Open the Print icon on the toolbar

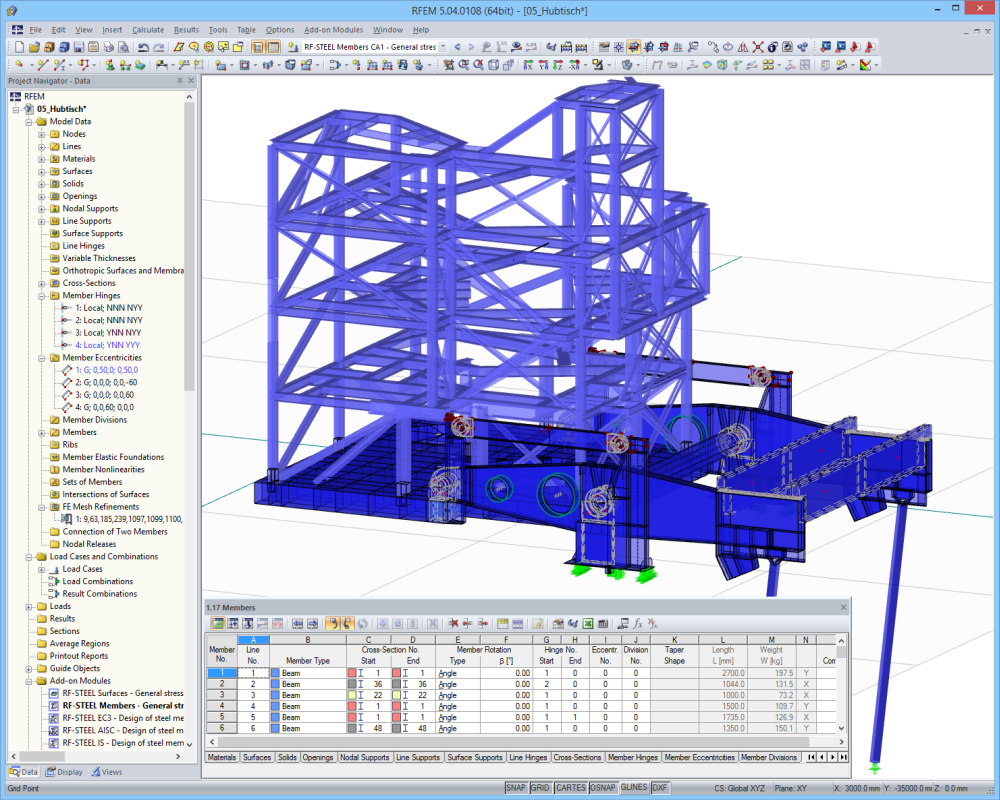tap(109, 45)
